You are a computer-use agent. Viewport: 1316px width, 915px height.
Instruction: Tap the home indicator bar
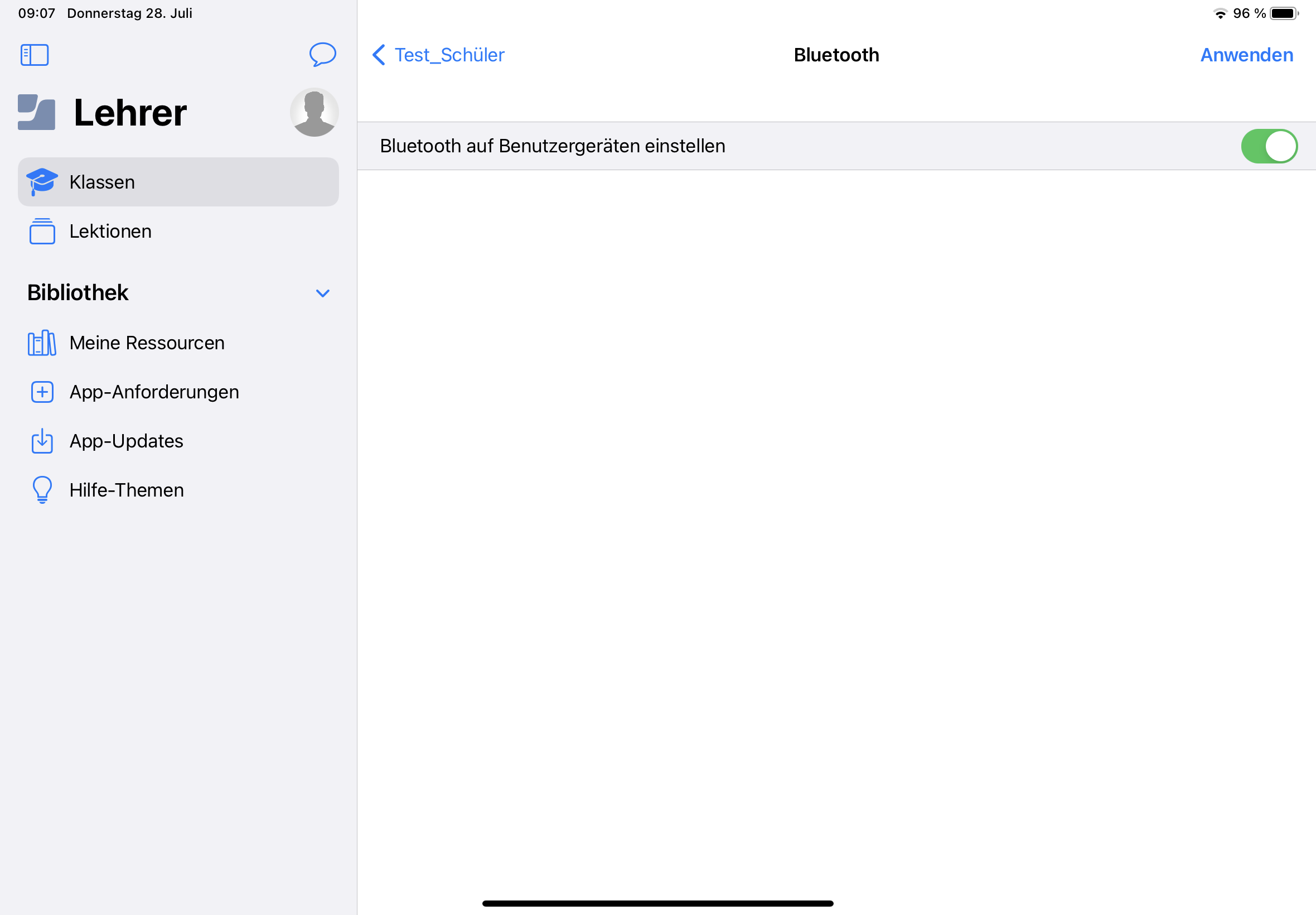[x=657, y=903]
